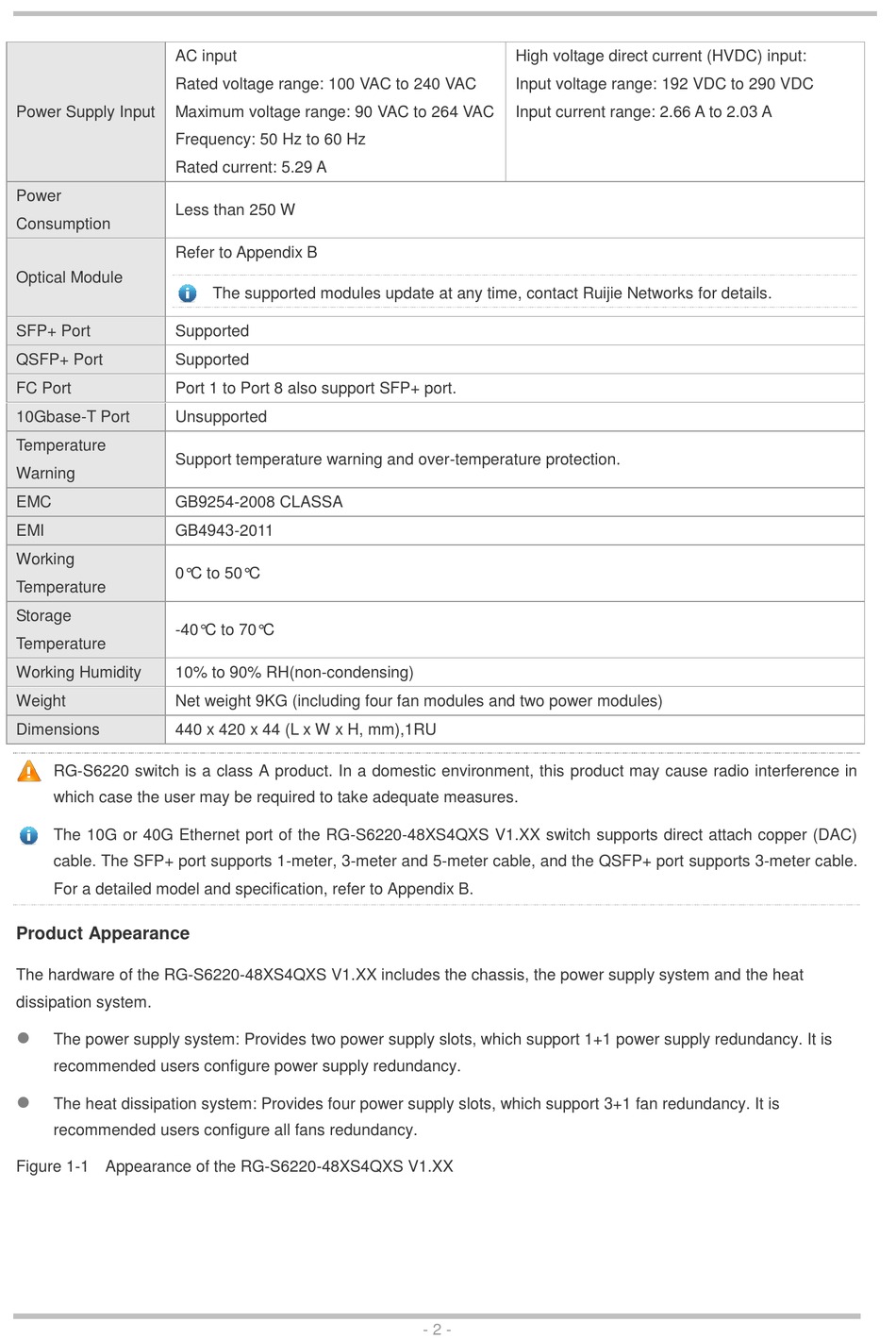Click the Figure 1-1 caption text
The image size is (896, 1339).
click(235, 1166)
